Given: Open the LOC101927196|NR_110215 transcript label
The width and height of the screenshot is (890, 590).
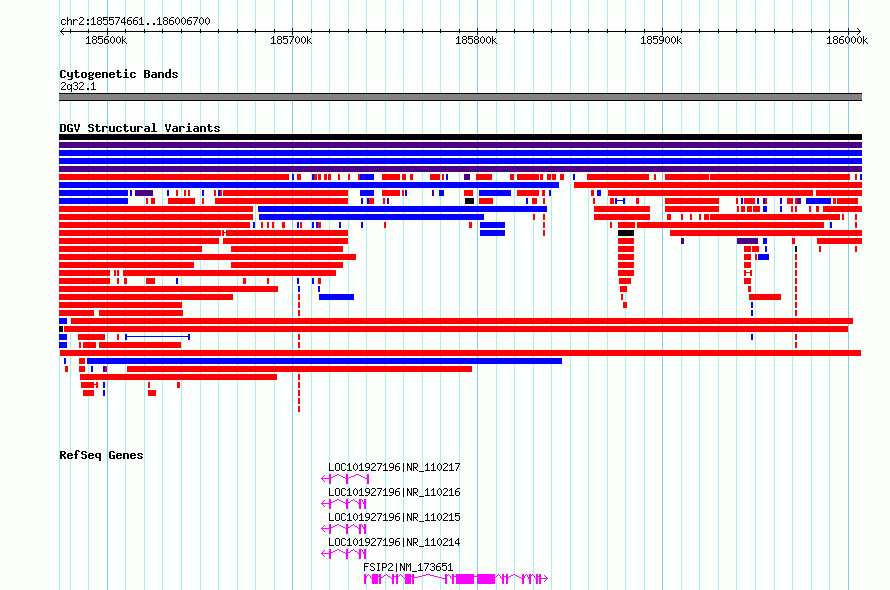Looking at the screenshot, I should [394, 517].
